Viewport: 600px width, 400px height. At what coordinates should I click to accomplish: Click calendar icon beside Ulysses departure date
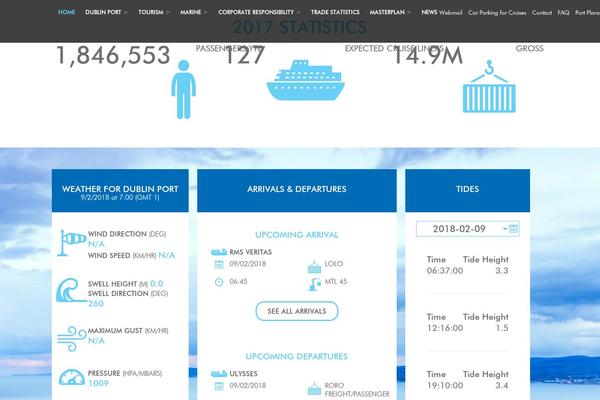[219, 386]
